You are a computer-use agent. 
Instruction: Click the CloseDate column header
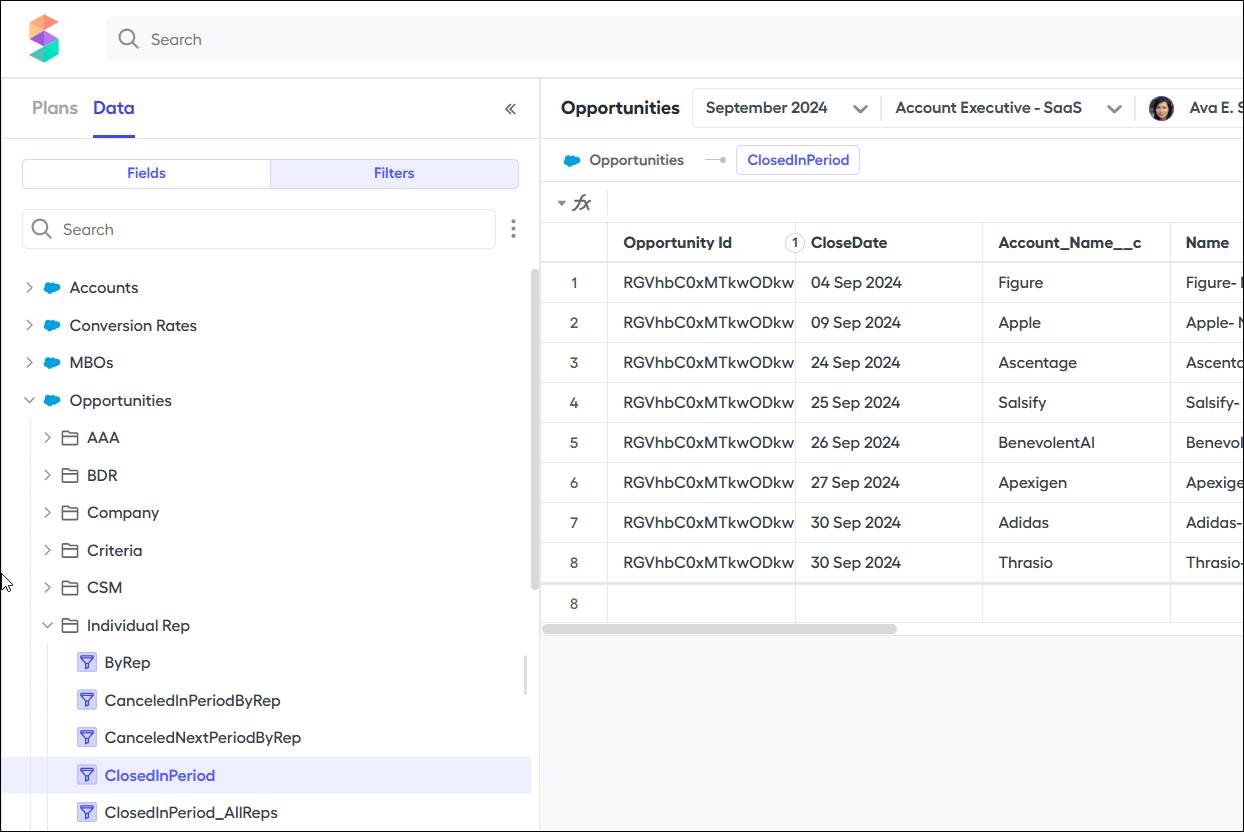(888, 243)
